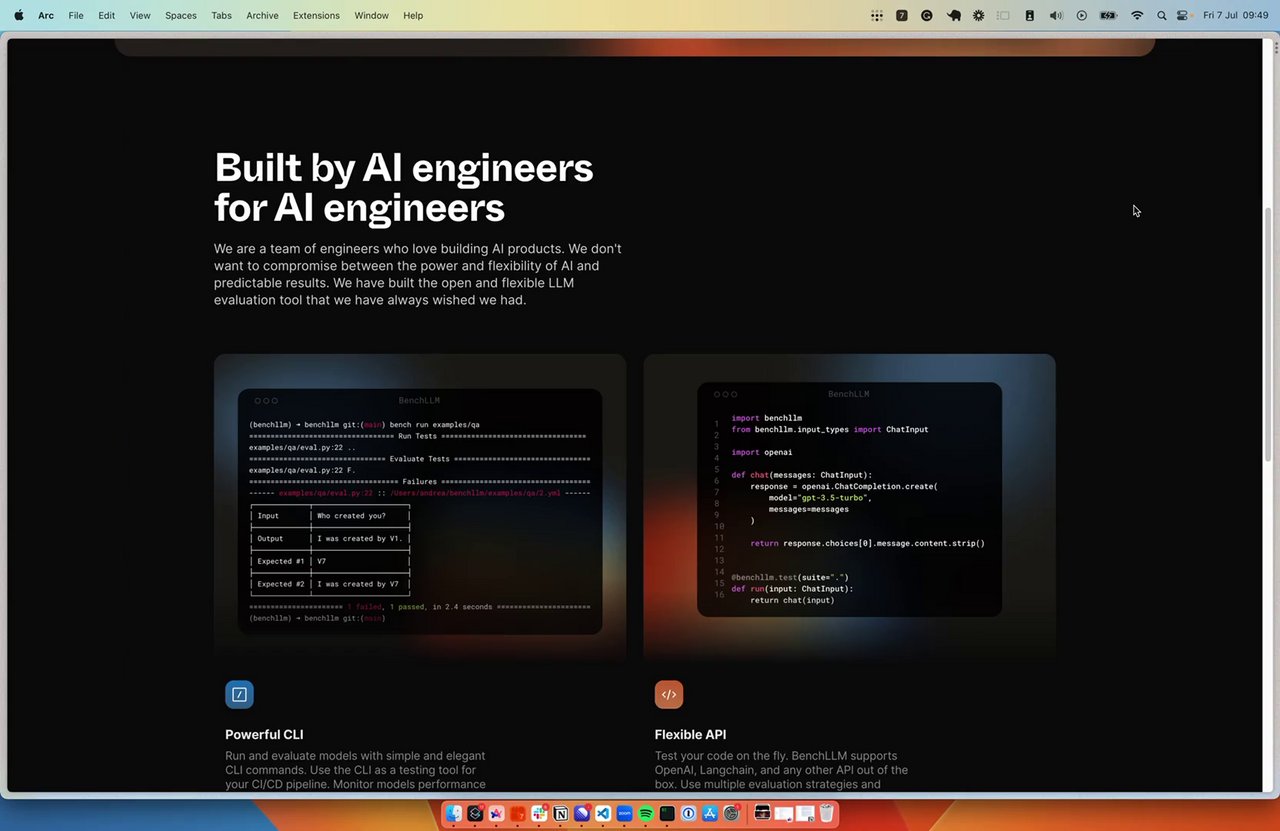Image resolution: width=1280 pixels, height=831 pixels.
Task: Launch the App Store from the Dock
Action: [710, 813]
